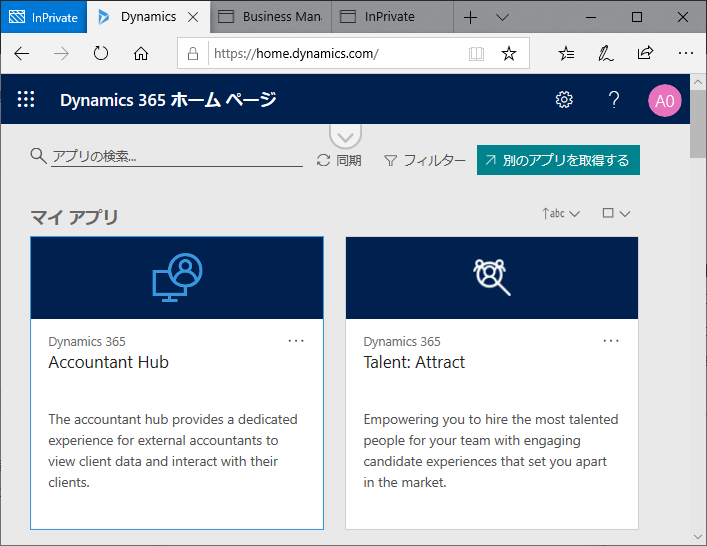Open browser settings and more menu
The image size is (707, 546).
coord(685,53)
